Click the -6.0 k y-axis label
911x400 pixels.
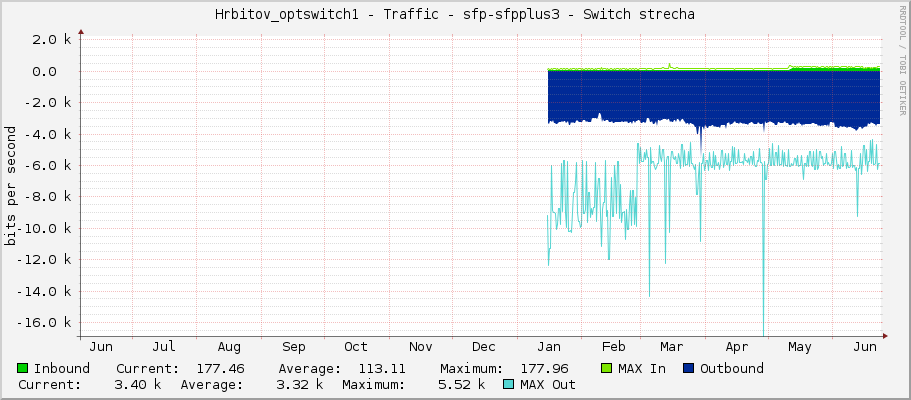(49, 166)
